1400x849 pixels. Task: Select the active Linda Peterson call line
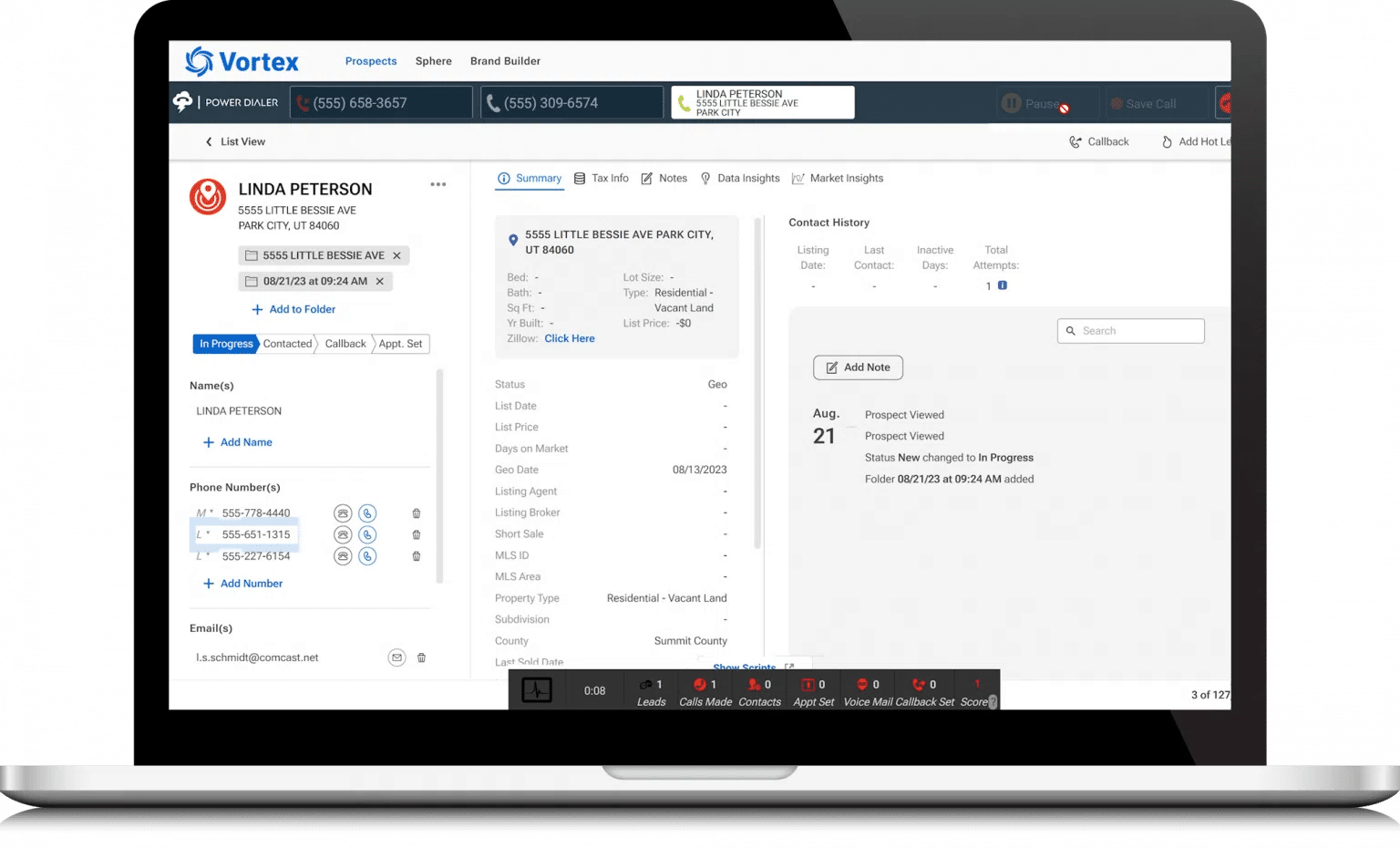point(763,103)
